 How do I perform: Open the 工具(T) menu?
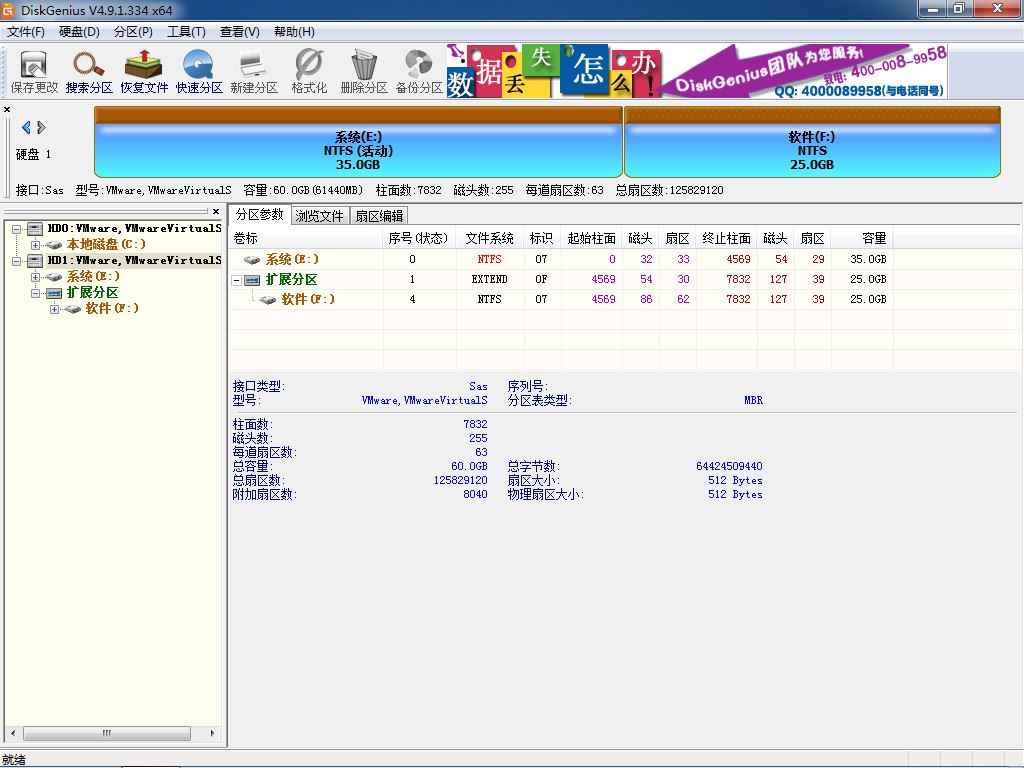pyautogui.click(x=186, y=31)
